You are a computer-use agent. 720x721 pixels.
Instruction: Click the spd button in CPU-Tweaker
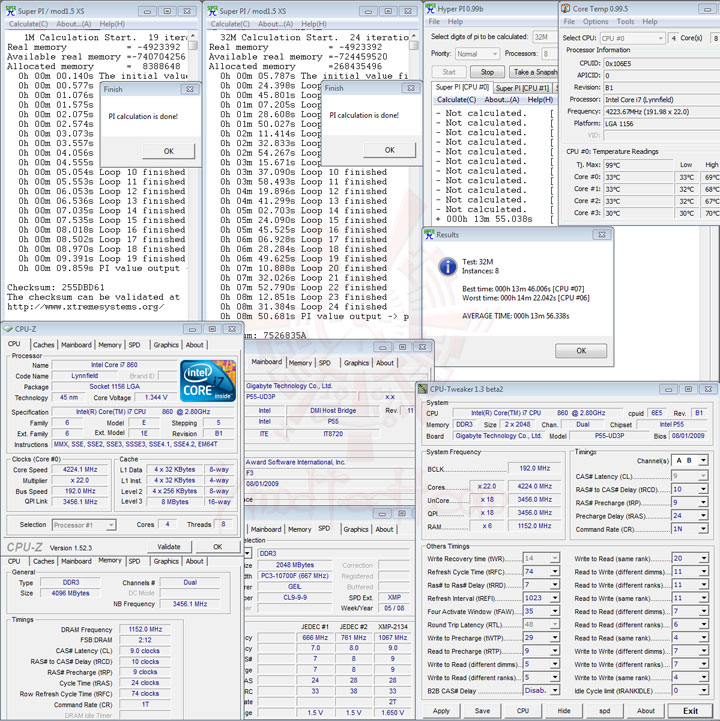pyautogui.click(x=605, y=710)
